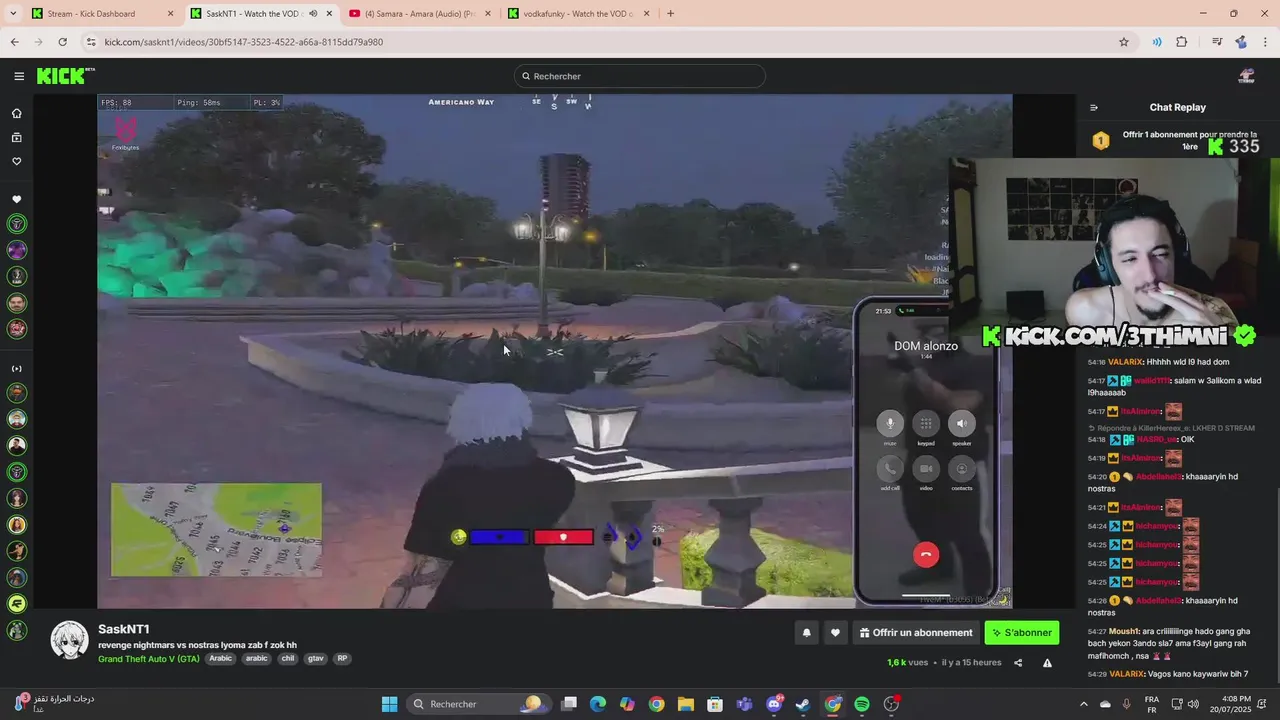Open Task View from the taskbar
The width and height of the screenshot is (1280, 720).
tap(569, 704)
